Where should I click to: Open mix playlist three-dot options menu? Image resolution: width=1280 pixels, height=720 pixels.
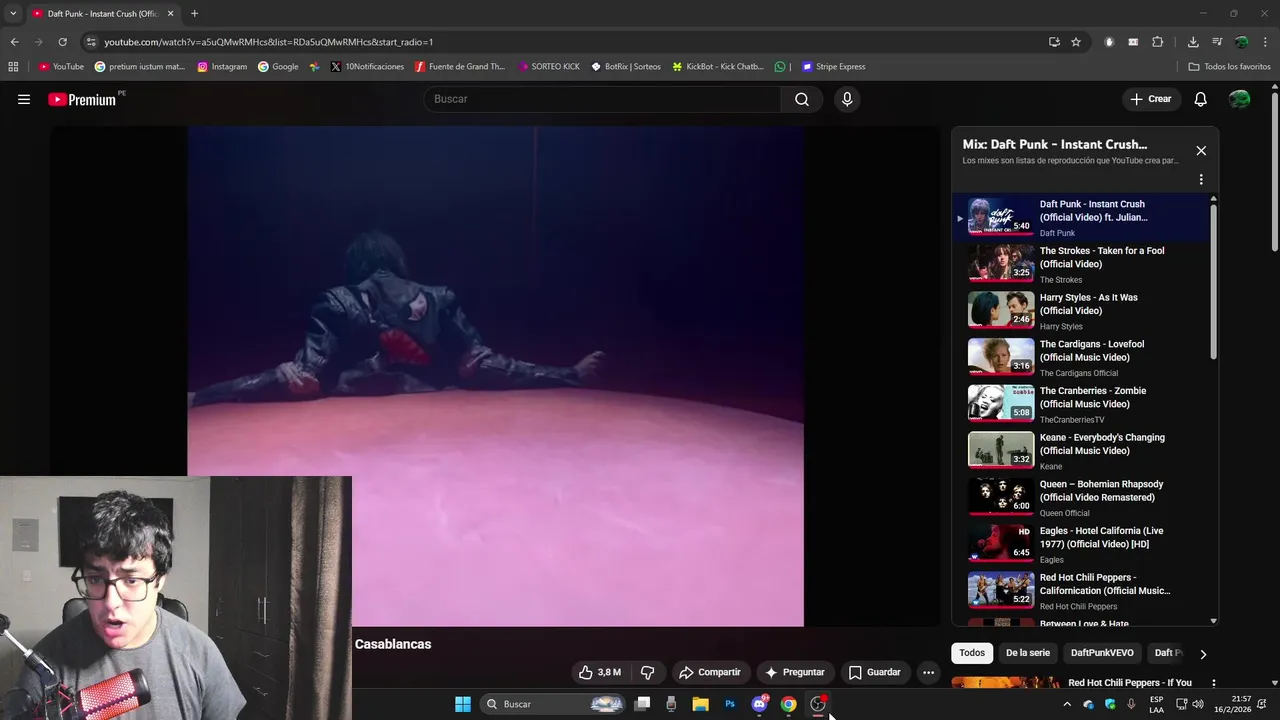[1201, 180]
